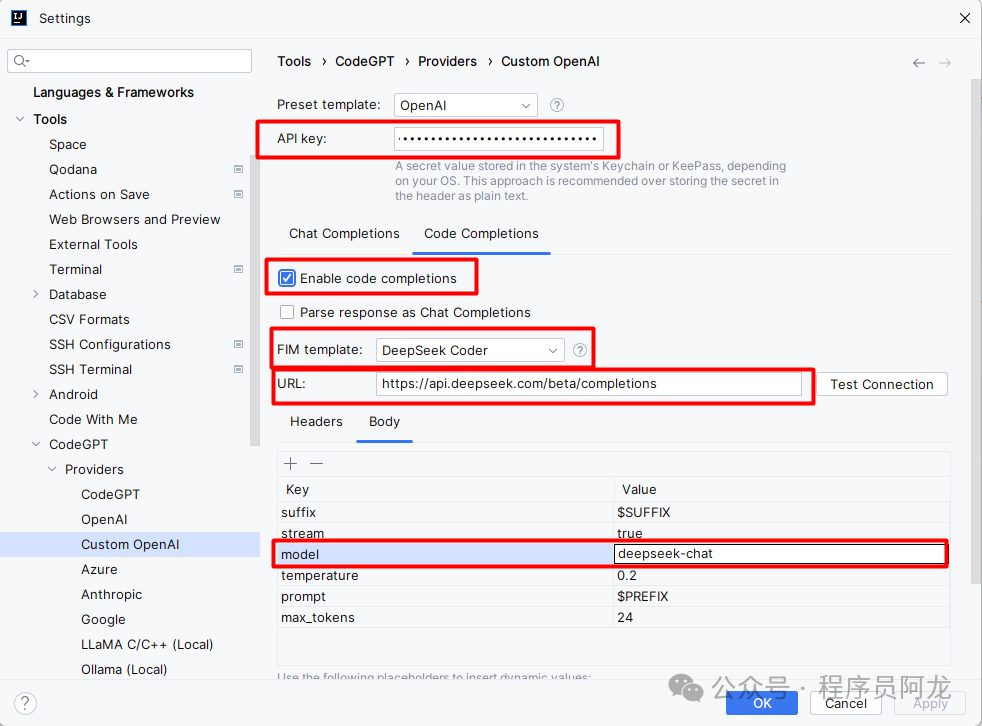Expand the Android tree node

tap(36, 395)
